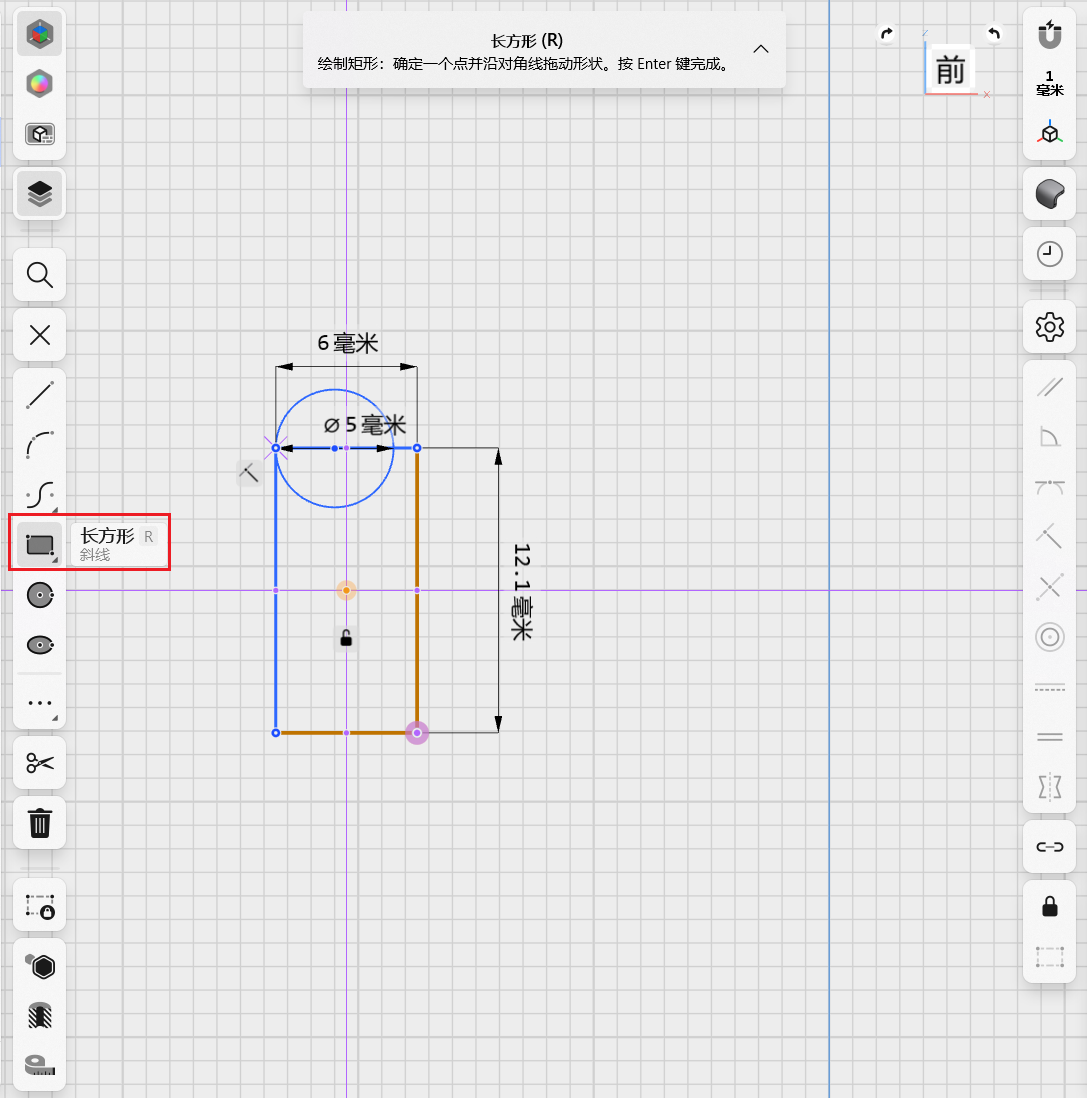Change the 1 毫米 grid snap value
The height and width of the screenshot is (1098, 1087).
(x=1049, y=83)
